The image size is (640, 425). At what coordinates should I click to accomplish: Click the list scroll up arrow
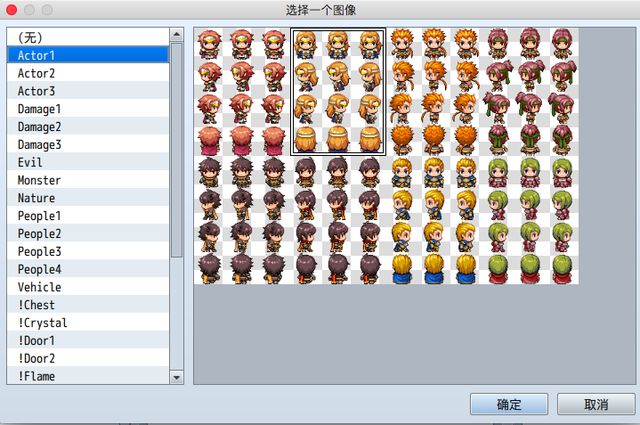click(x=177, y=34)
